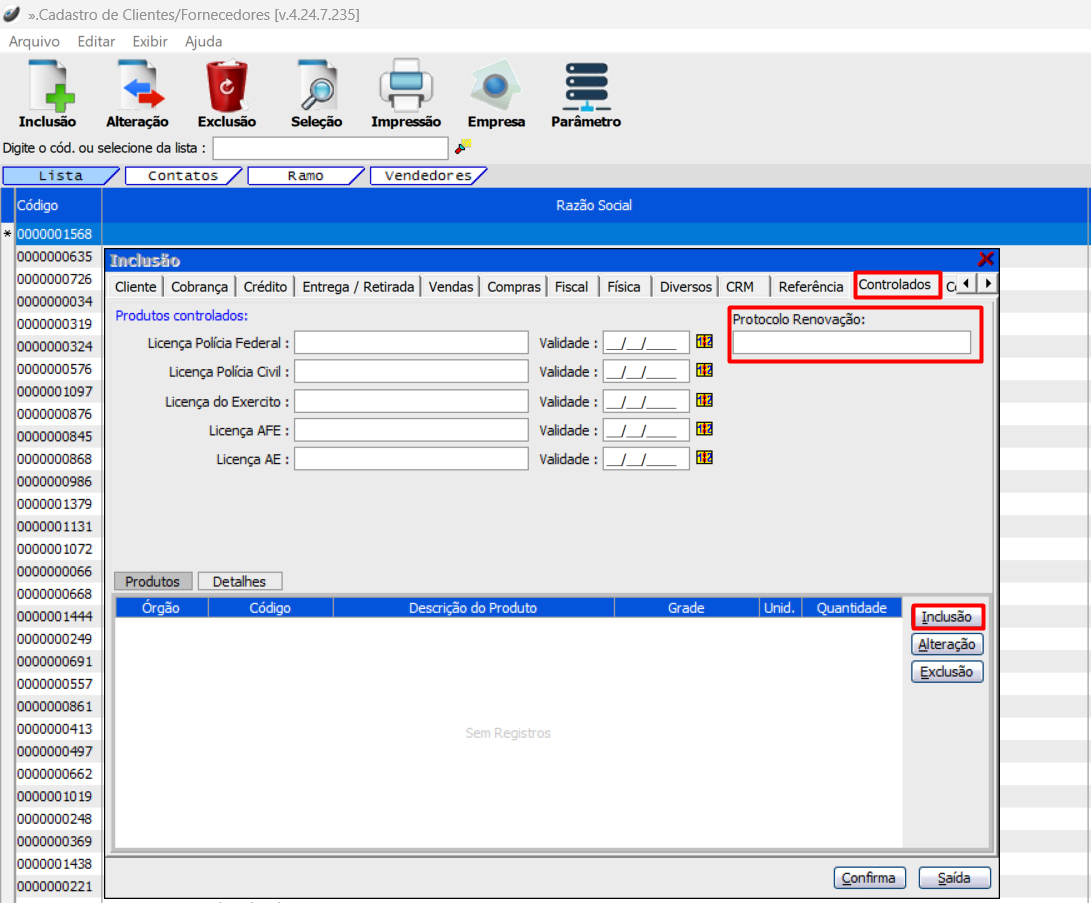Open the Parâmetro settings icon
This screenshot has width=1091, height=903.
tap(586, 87)
